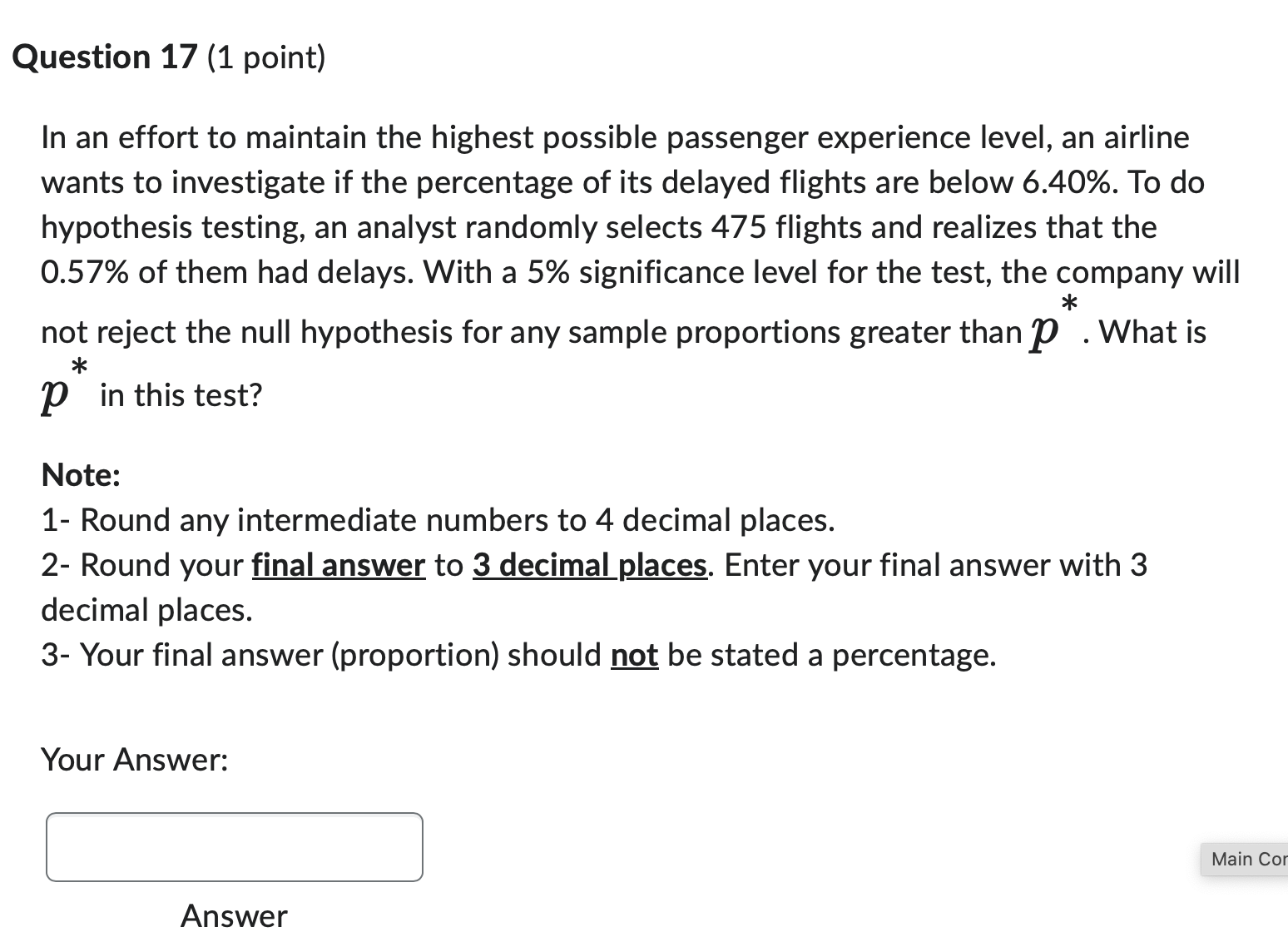Click the 475 flights text
Image resolution: width=1288 pixels, height=937 pixels.
[780, 226]
